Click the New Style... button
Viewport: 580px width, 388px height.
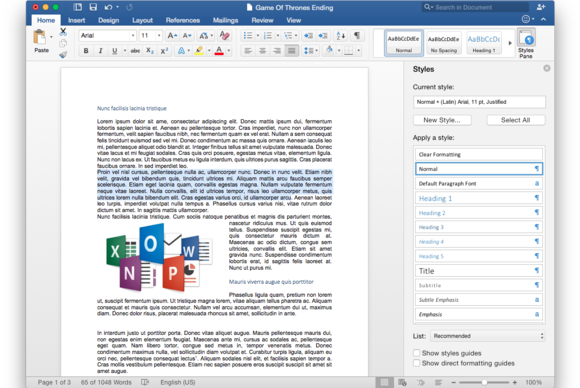442,120
